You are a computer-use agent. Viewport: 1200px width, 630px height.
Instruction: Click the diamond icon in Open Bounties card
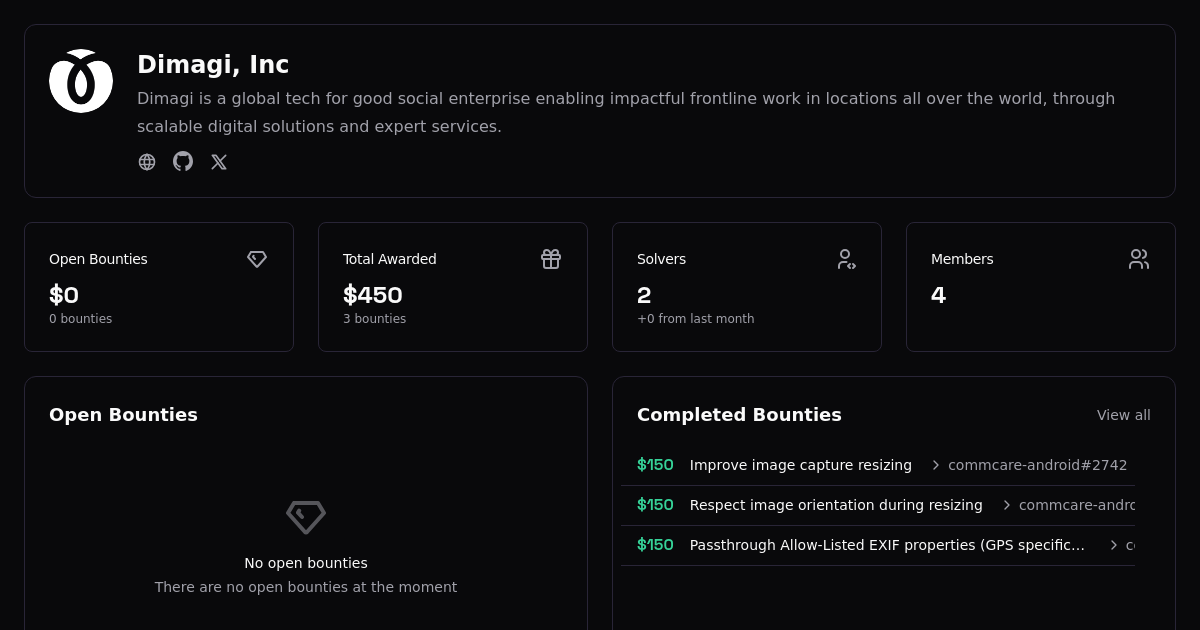pyautogui.click(x=257, y=259)
